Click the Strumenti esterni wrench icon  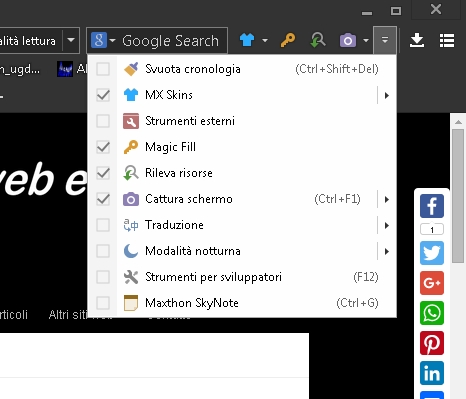131,121
